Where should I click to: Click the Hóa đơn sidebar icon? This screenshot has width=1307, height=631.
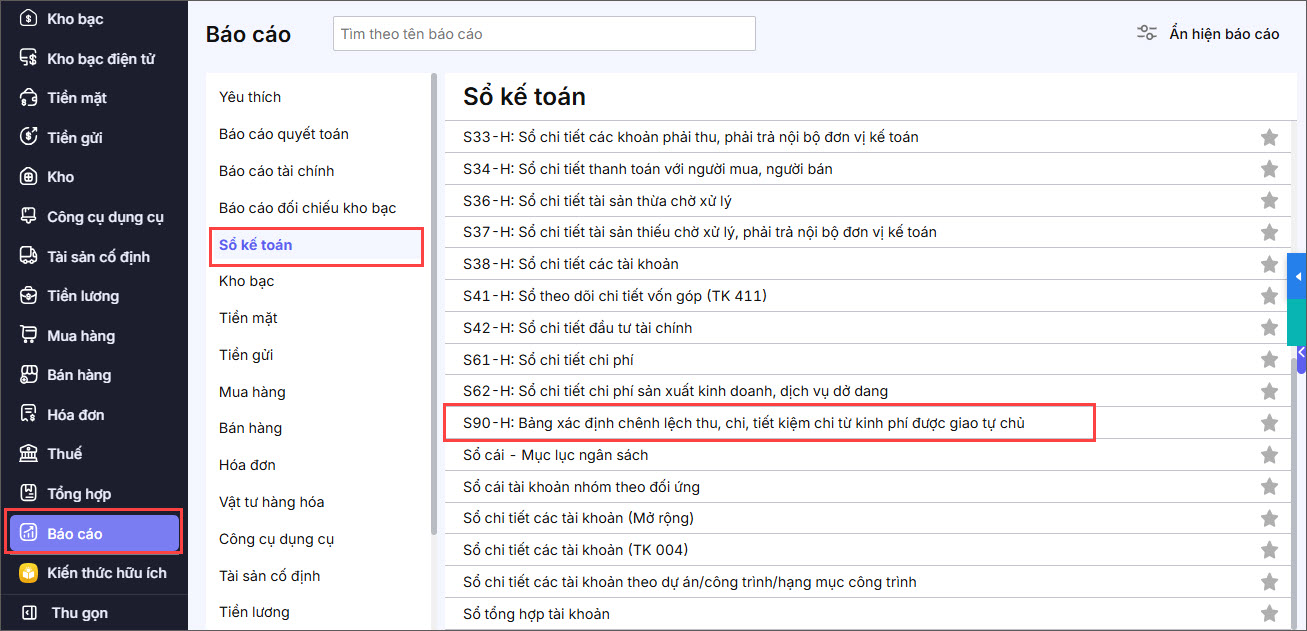coord(29,415)
